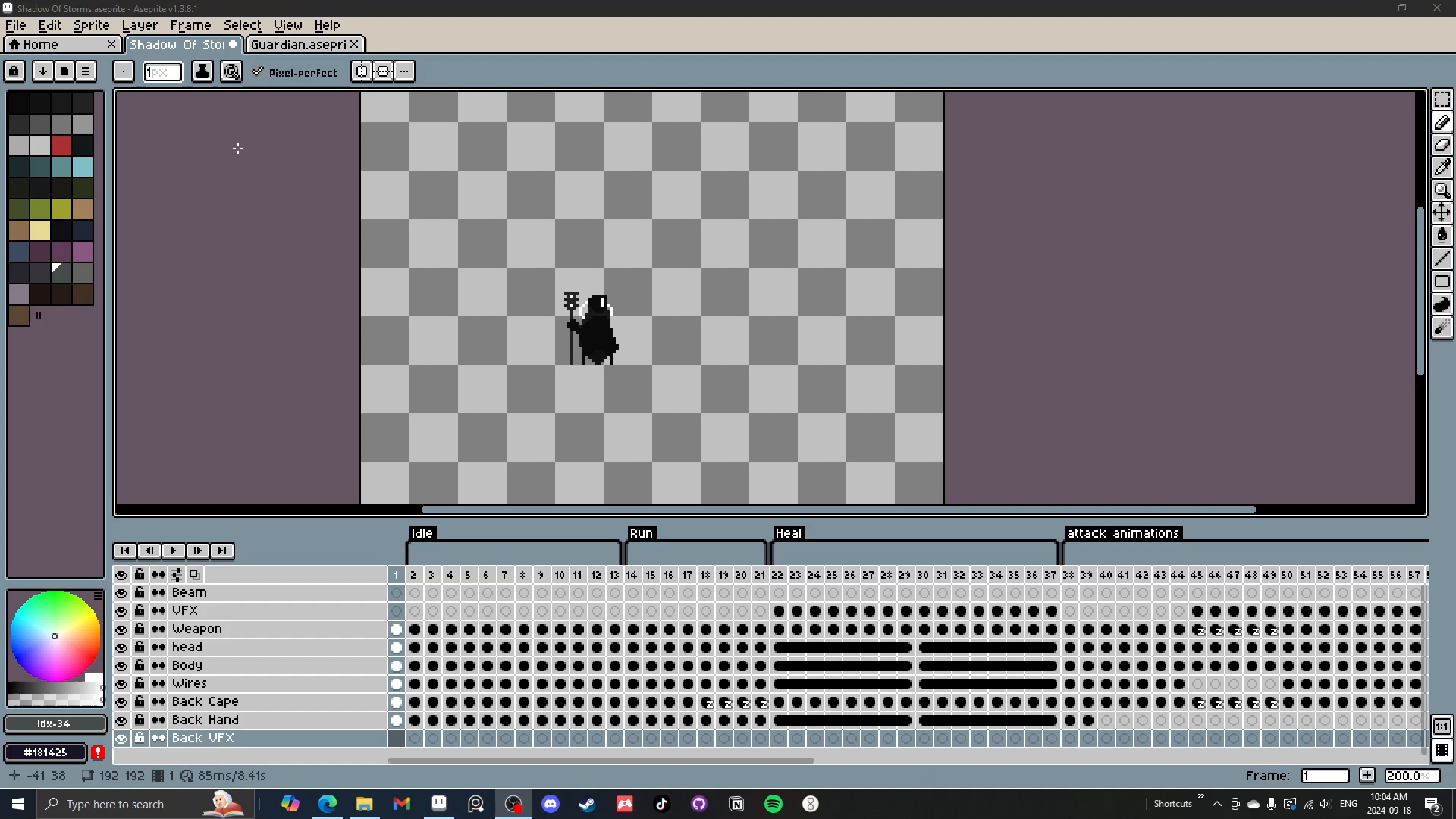Select the Paint Bucket tool
Viewport: 1456px width, 819px height.
(1442, 236)
